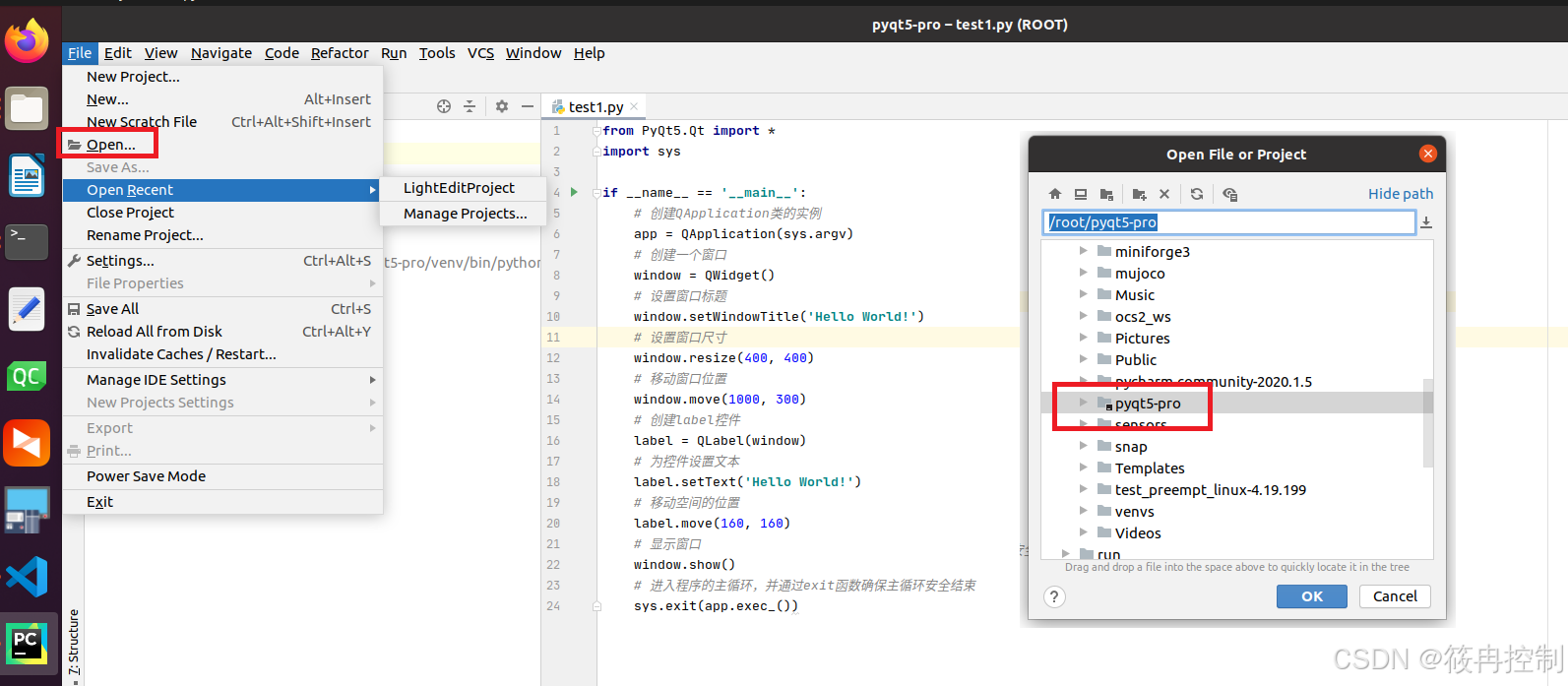Toggle show hidden files icon in dialog
1568x686 pixels.
click(1229, 194)
